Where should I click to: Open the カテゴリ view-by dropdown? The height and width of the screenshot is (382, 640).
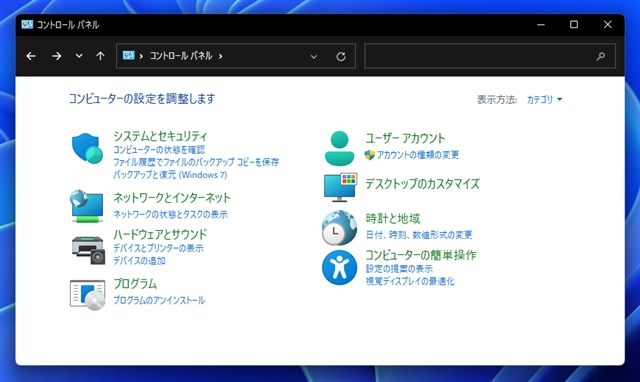(544, 99)
